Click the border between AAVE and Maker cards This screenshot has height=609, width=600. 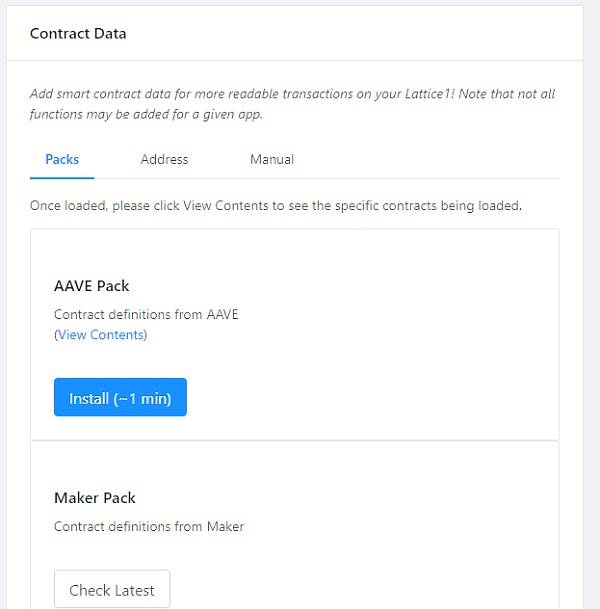pyautogui.click(x=295, y=440)
